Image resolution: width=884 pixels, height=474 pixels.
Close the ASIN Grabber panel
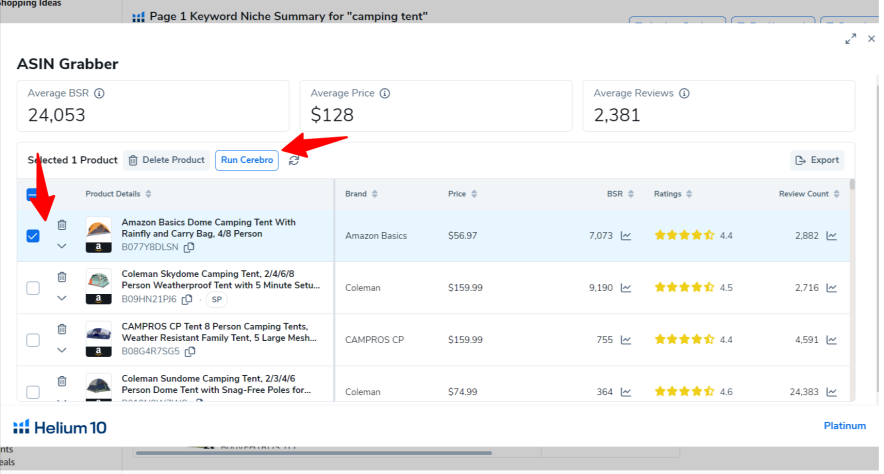[871, 39]
